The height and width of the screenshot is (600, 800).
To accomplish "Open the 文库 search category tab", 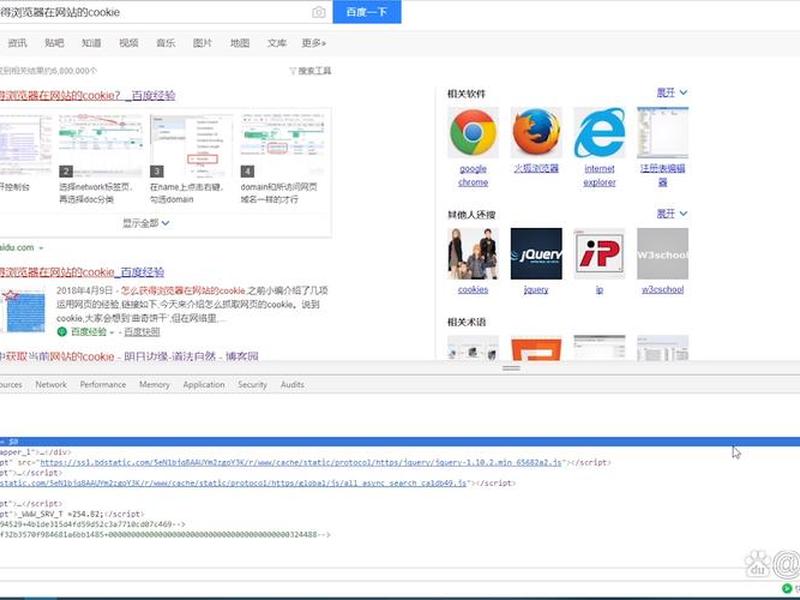I will (277, 43).
